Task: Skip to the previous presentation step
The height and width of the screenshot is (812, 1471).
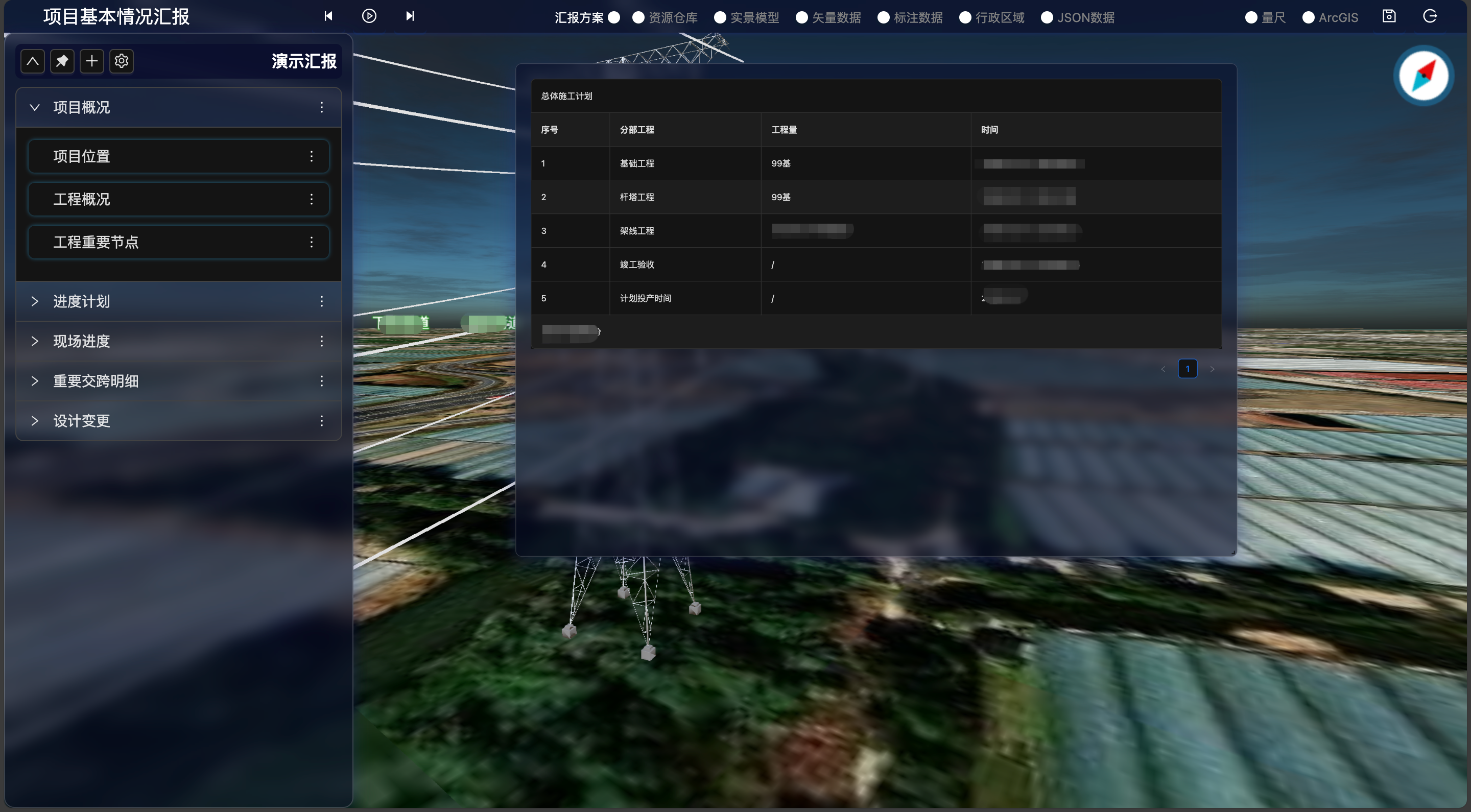Action: (328, 16)
